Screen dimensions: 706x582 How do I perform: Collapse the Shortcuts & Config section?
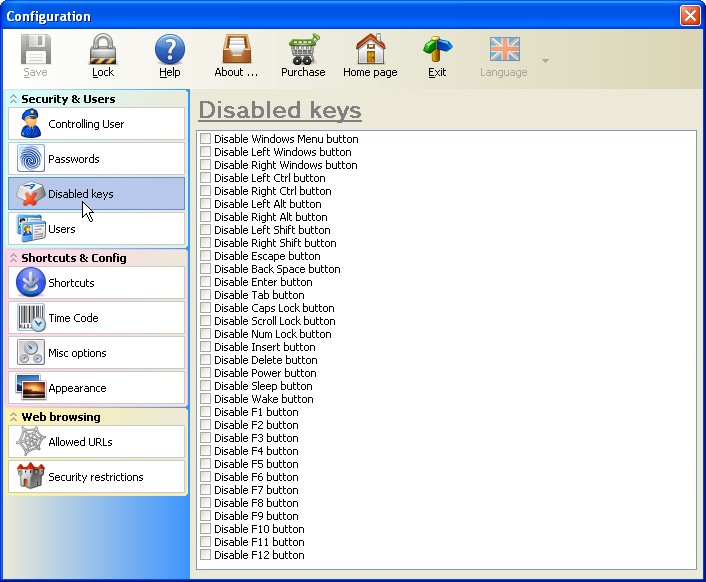point(14,257)
